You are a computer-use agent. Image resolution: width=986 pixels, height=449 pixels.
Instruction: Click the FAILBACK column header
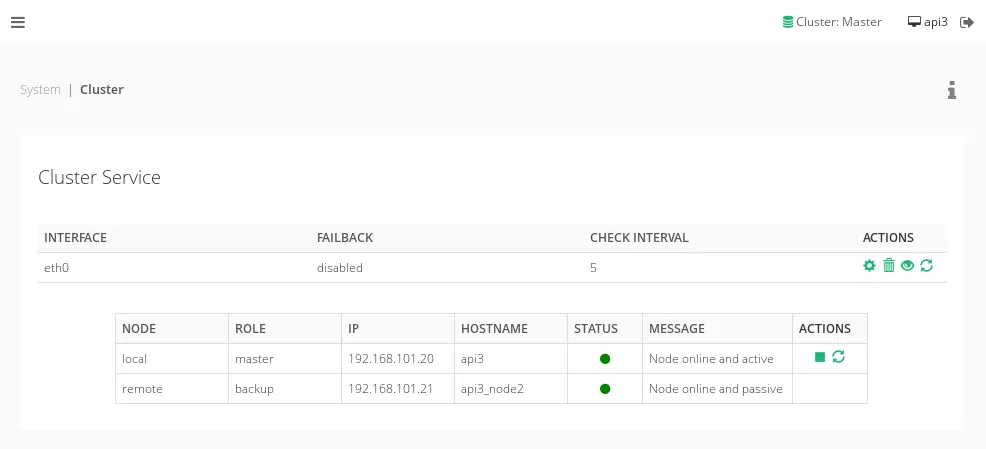point(345,238)
